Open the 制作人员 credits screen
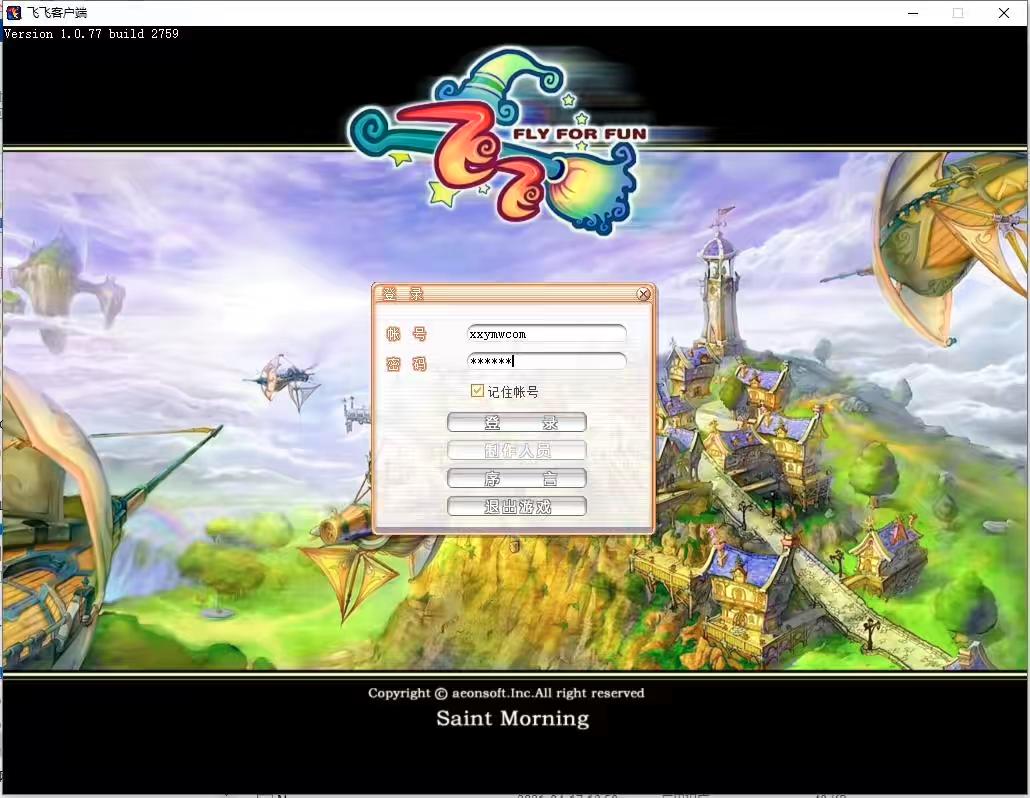The width and height of the screenshot is (1030, 798). point(516,450)
